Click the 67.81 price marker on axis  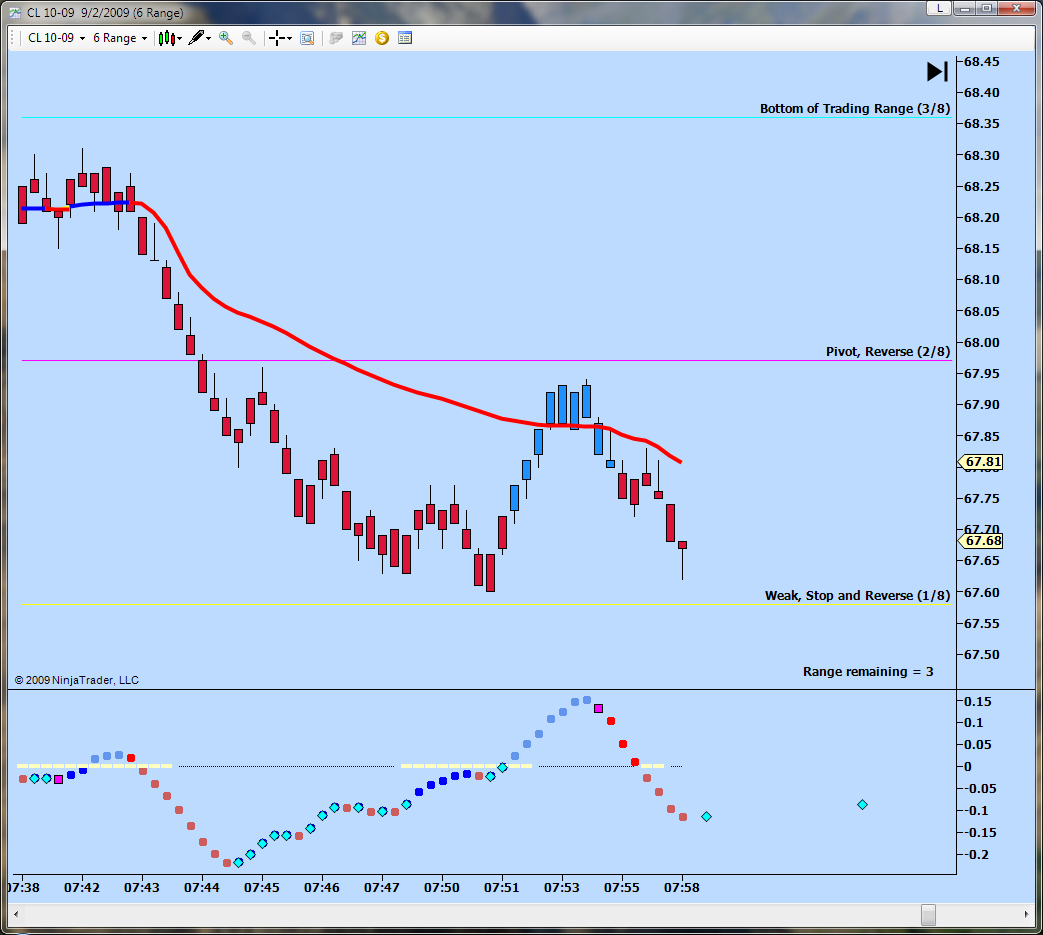coord(980,462)
